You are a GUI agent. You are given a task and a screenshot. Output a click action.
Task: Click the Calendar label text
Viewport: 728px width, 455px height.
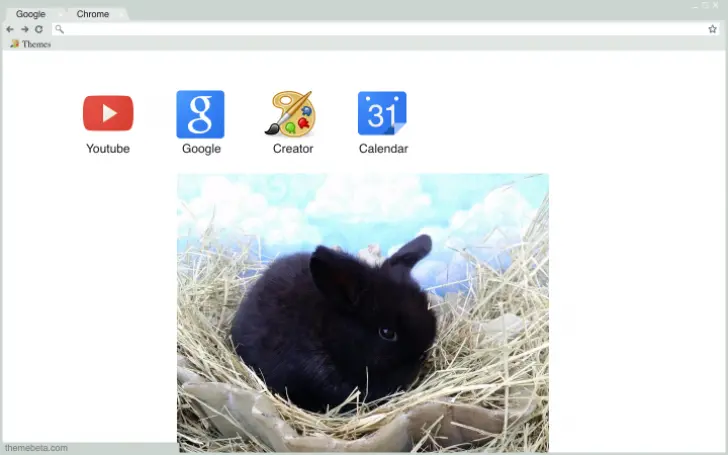coord(383,149)
